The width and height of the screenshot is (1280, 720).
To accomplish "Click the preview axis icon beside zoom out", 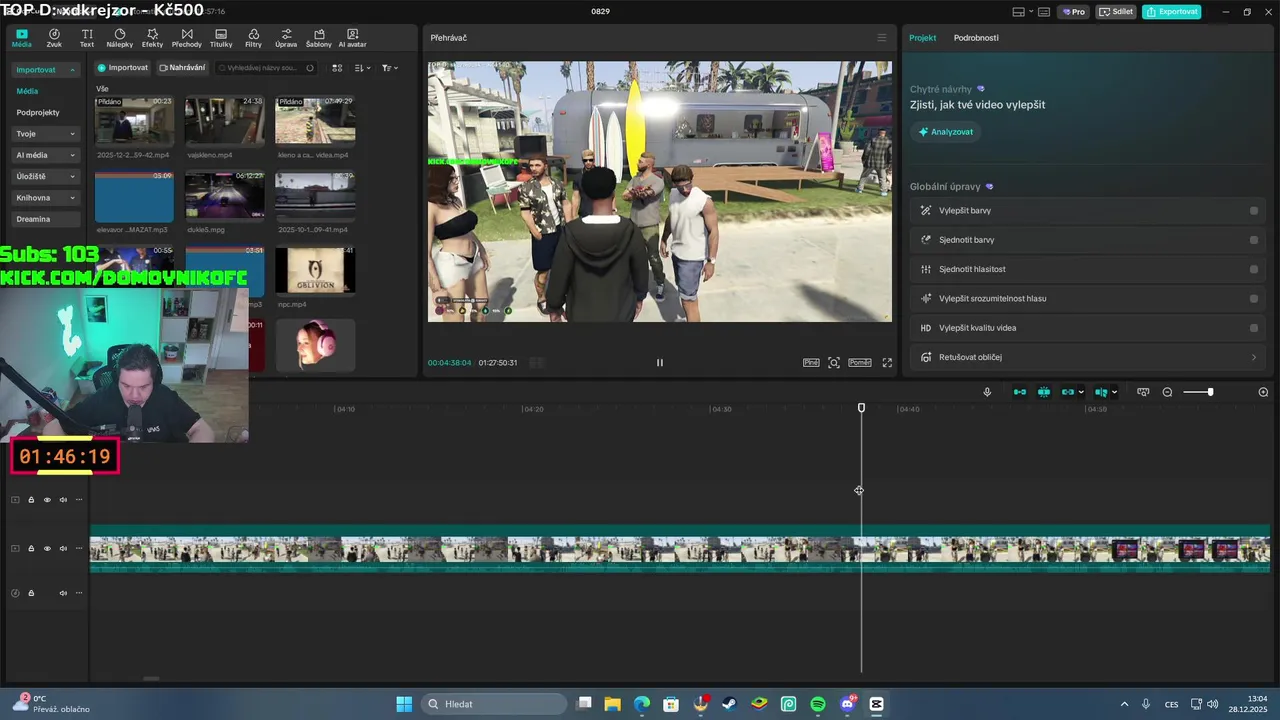I will click(x=1143, y=392).
